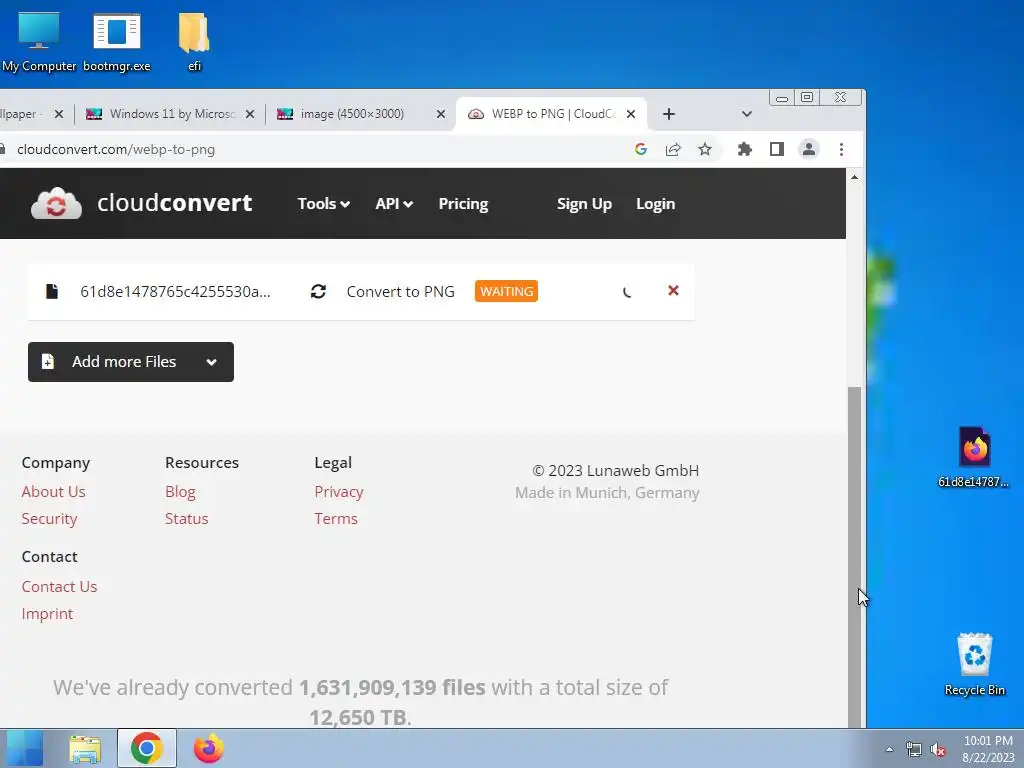Open the Contact Us link

(59, 586)
